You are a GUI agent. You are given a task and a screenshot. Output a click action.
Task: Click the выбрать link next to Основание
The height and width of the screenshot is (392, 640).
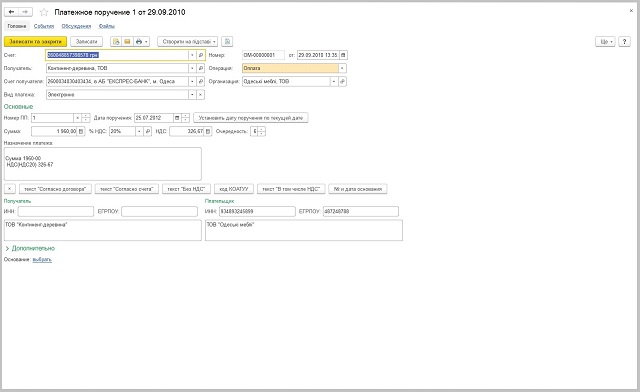(42, 260)
